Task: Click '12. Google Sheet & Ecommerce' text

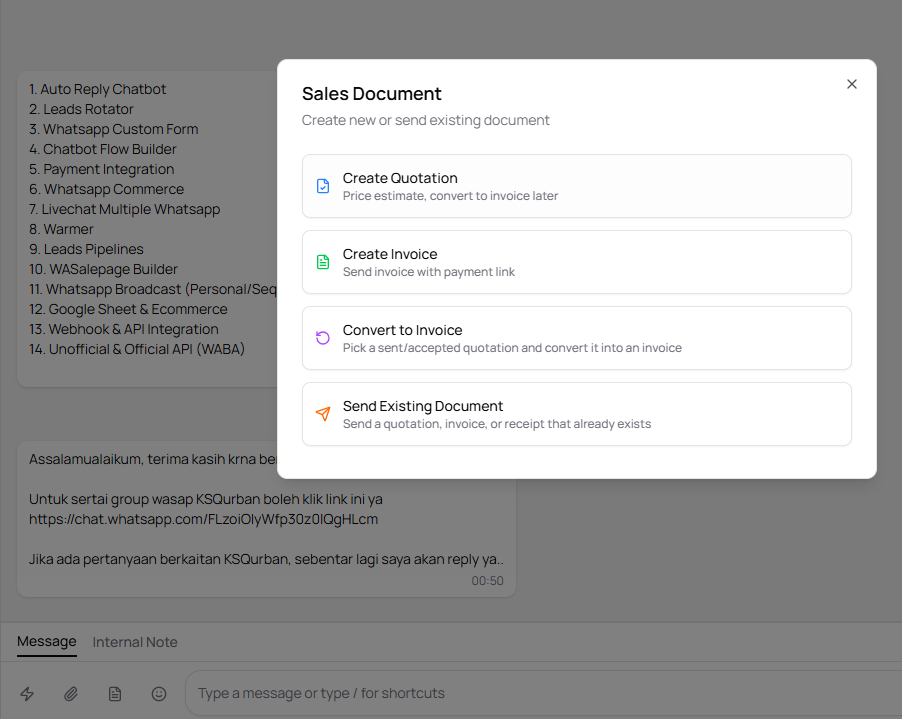Action: pos(128,309)
